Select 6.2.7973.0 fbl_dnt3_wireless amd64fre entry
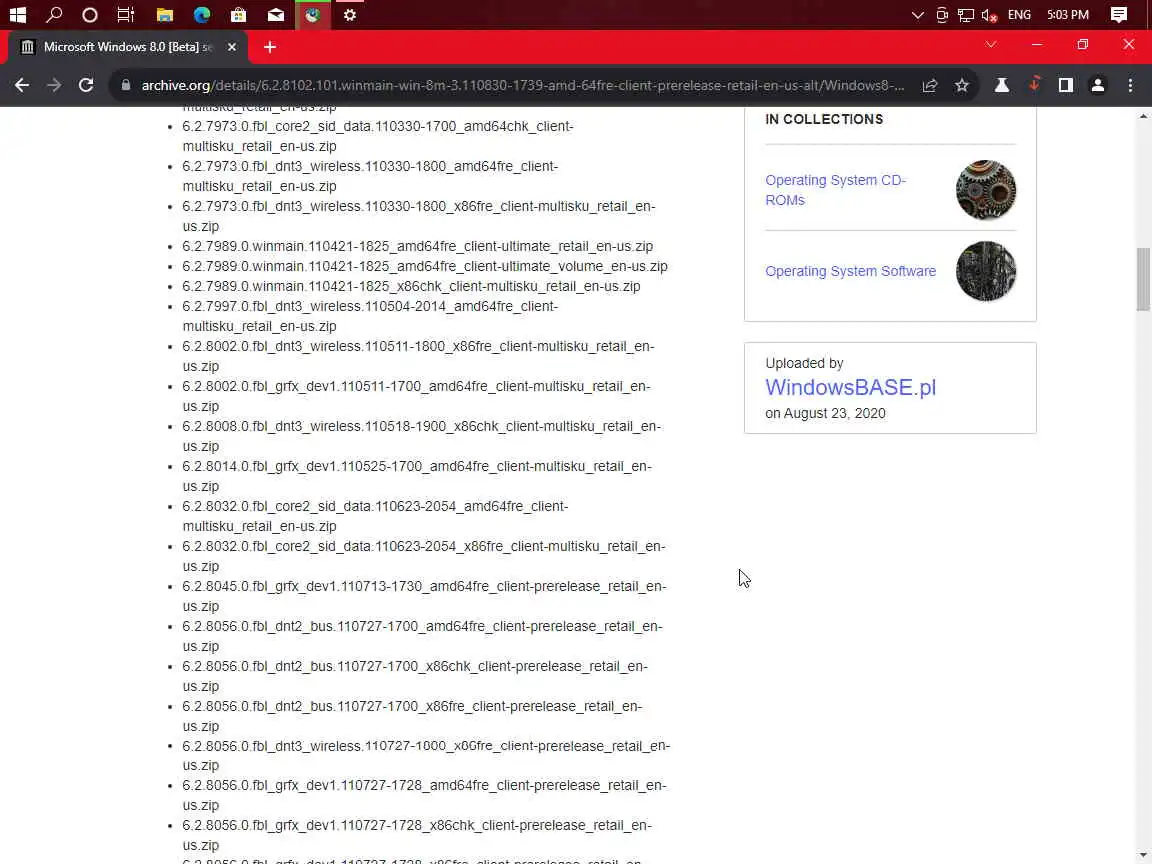The height and width of the screenshot is (864, 1152). (x=370, y=176)
